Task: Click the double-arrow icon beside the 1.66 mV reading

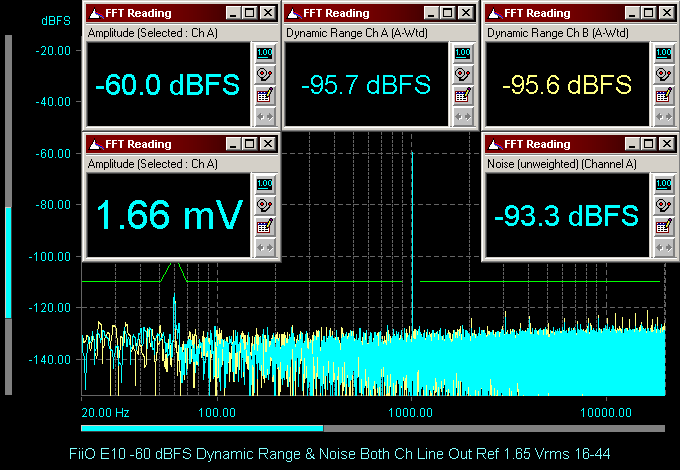Action: pyautogui.click(x=265, y=248)
